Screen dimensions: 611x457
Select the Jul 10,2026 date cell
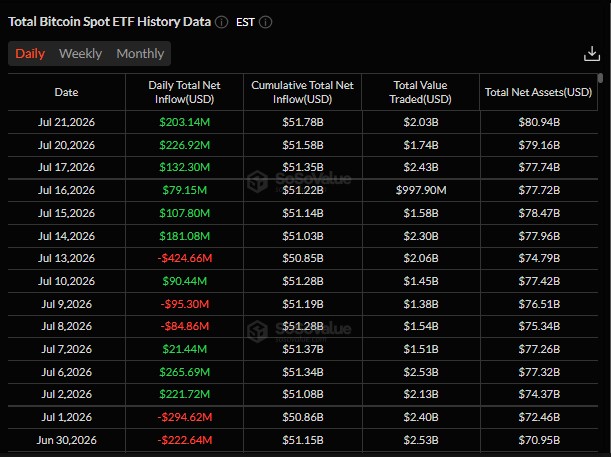pyautogui.click(x=66, y=281)
